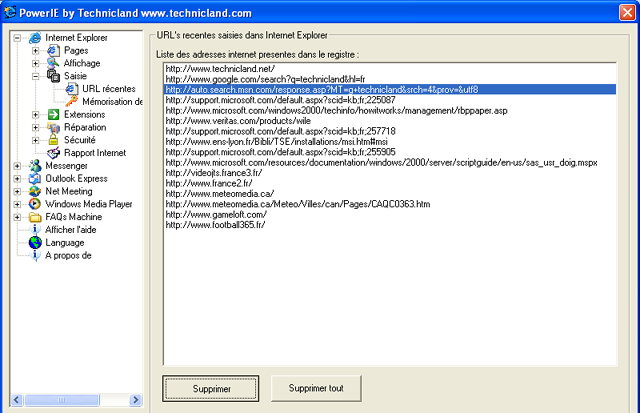Select the www.france2.fr URL
Viewport: 640px width, 413px height.
tap(390, 183)
